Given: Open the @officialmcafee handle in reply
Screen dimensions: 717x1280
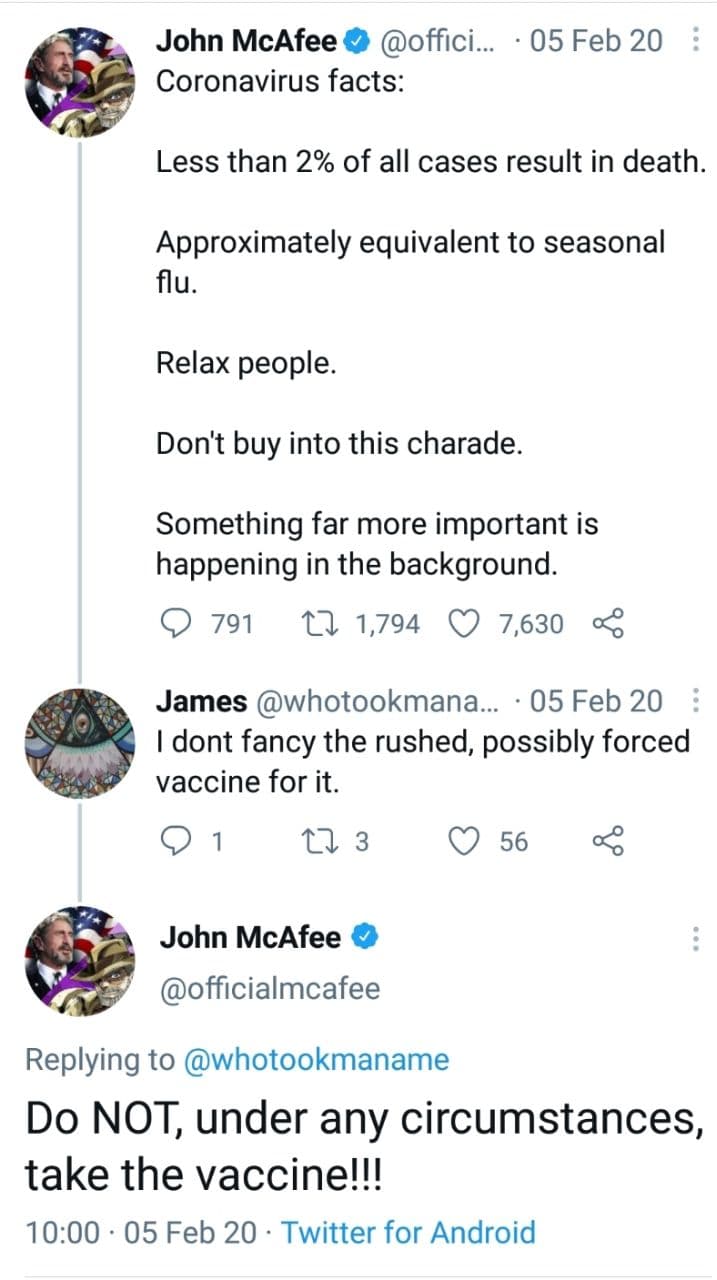Looking at the screenshot, I should click(270, 989).
